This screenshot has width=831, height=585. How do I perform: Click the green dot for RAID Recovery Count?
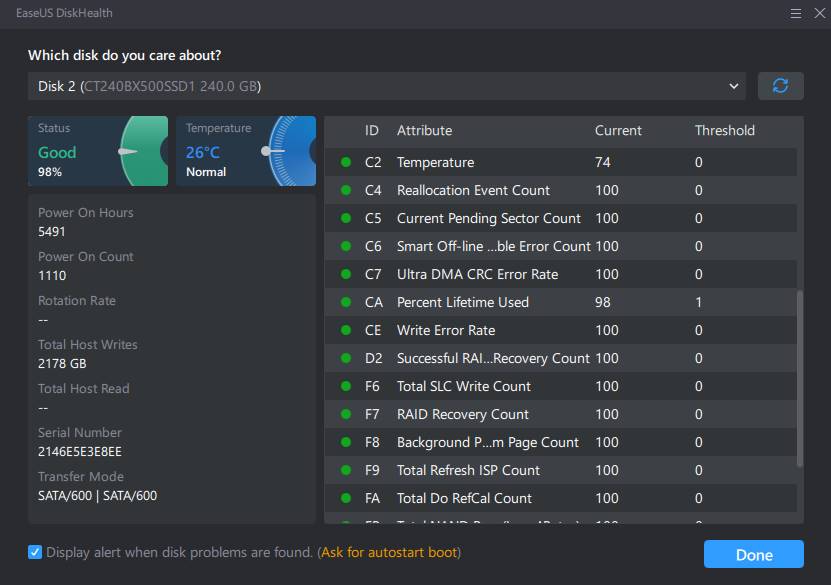346,414
